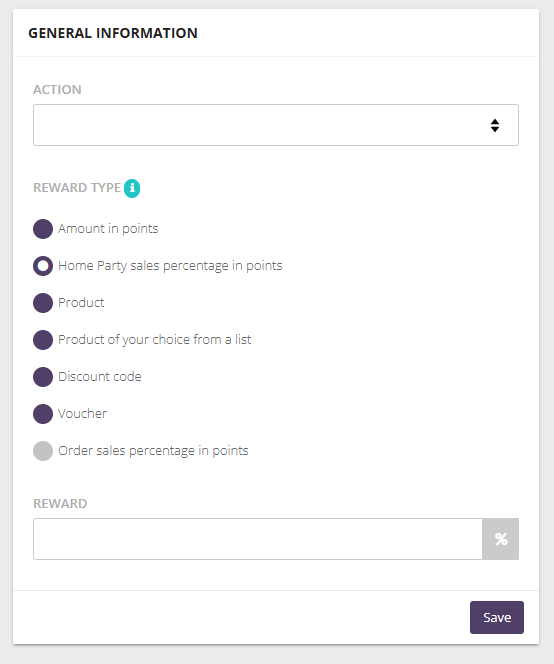This screenshot has width=554, height=664.
Task: Click the Discount code label text
Action: coord(100,376)
